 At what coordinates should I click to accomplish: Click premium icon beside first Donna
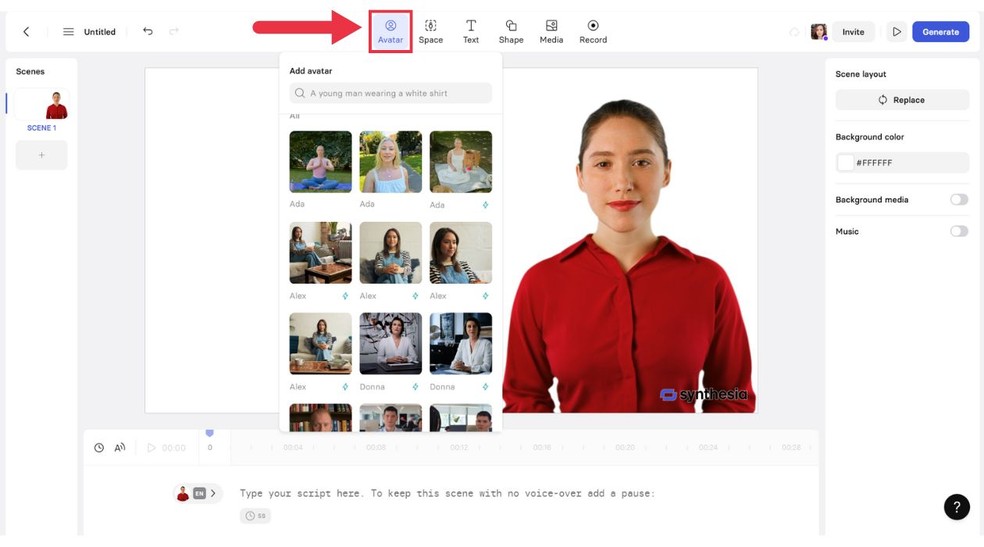coord(415,387)
